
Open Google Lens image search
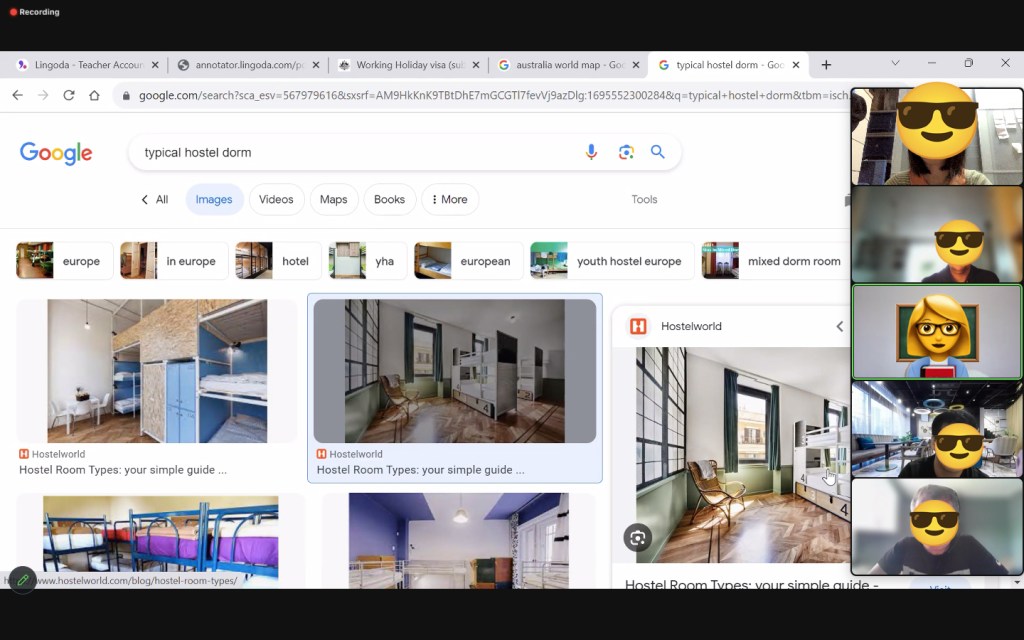(x=626, y=152)
